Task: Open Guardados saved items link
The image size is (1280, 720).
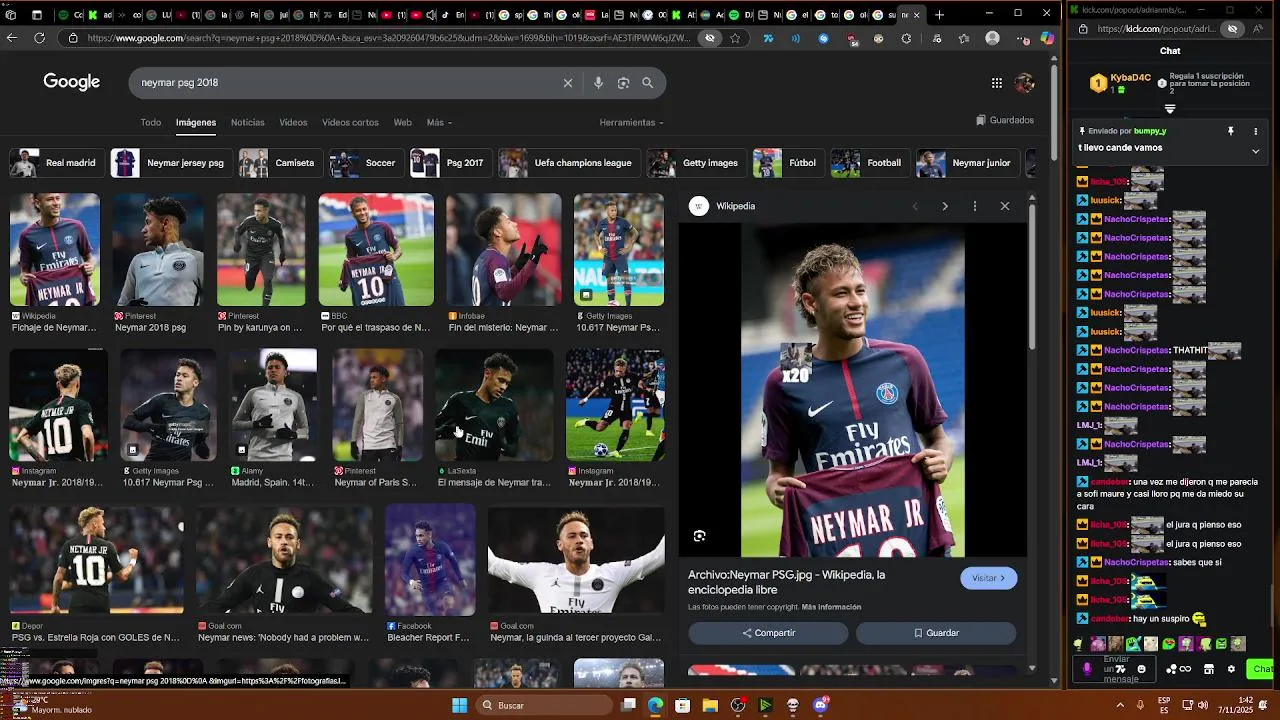Action: (1005, 120)
